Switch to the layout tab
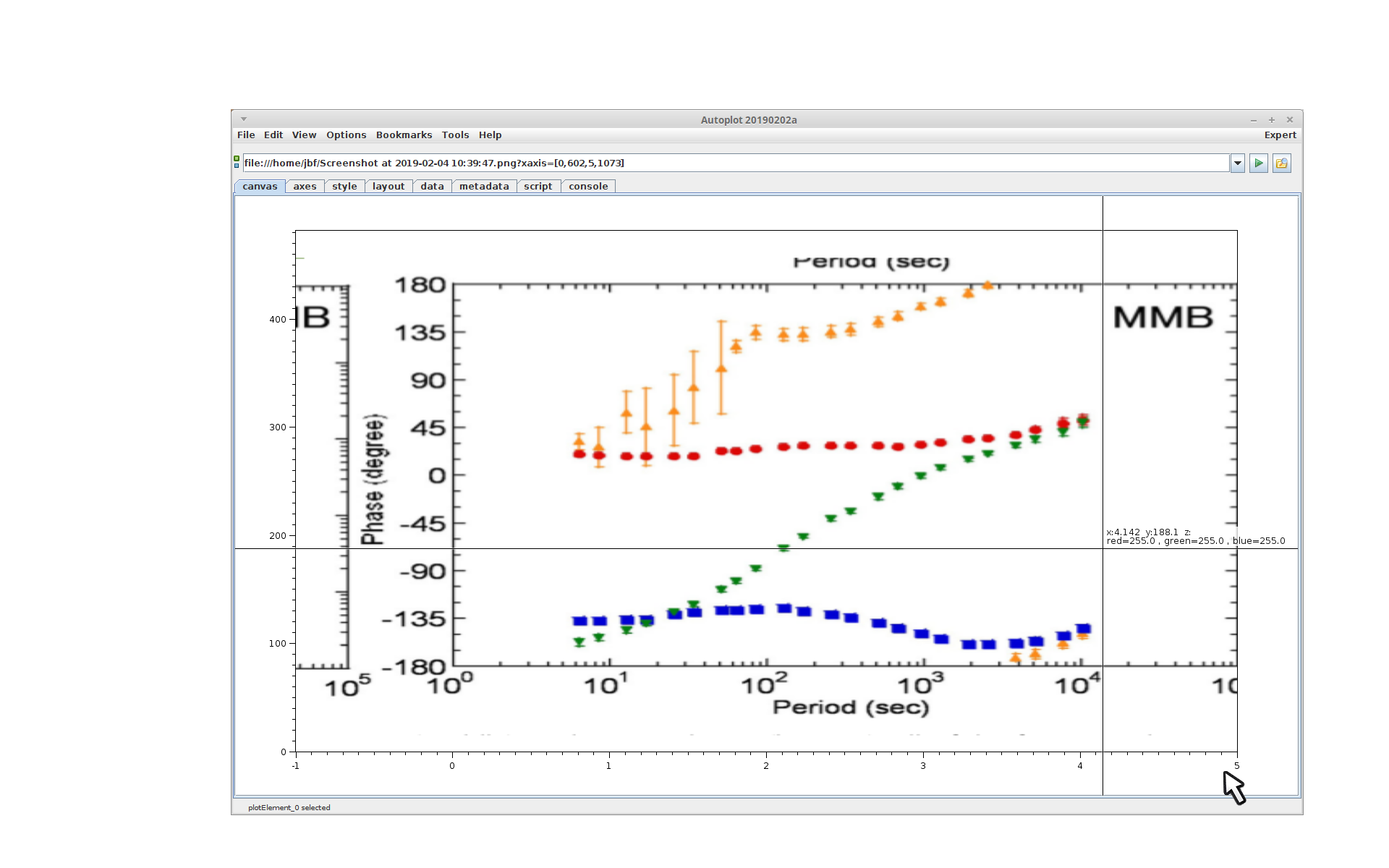Image resolution: width=1389 pixels, height=868 pixels. pyautogui.click(x=388, y=187)
